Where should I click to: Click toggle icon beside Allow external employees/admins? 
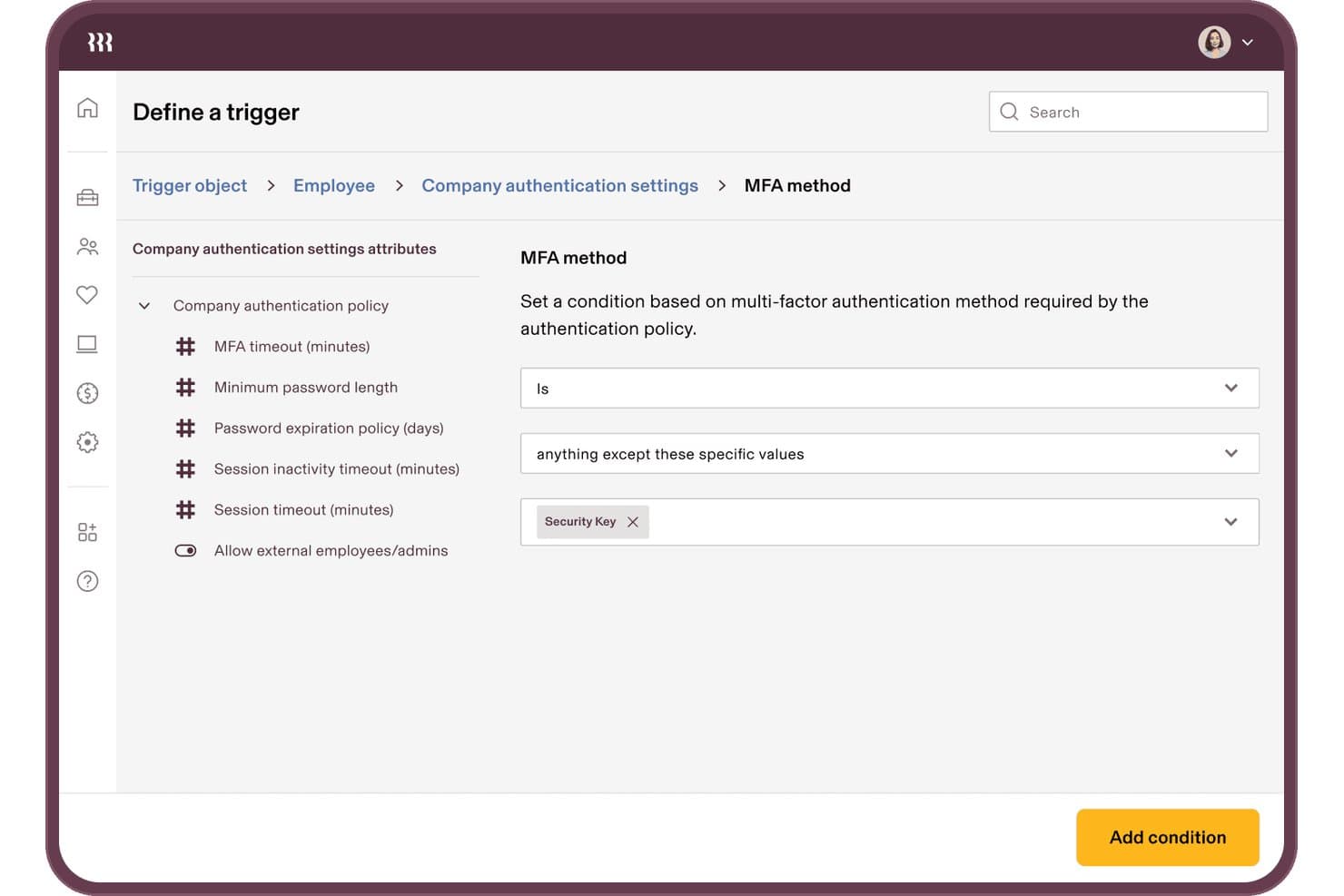pos(185,551)
